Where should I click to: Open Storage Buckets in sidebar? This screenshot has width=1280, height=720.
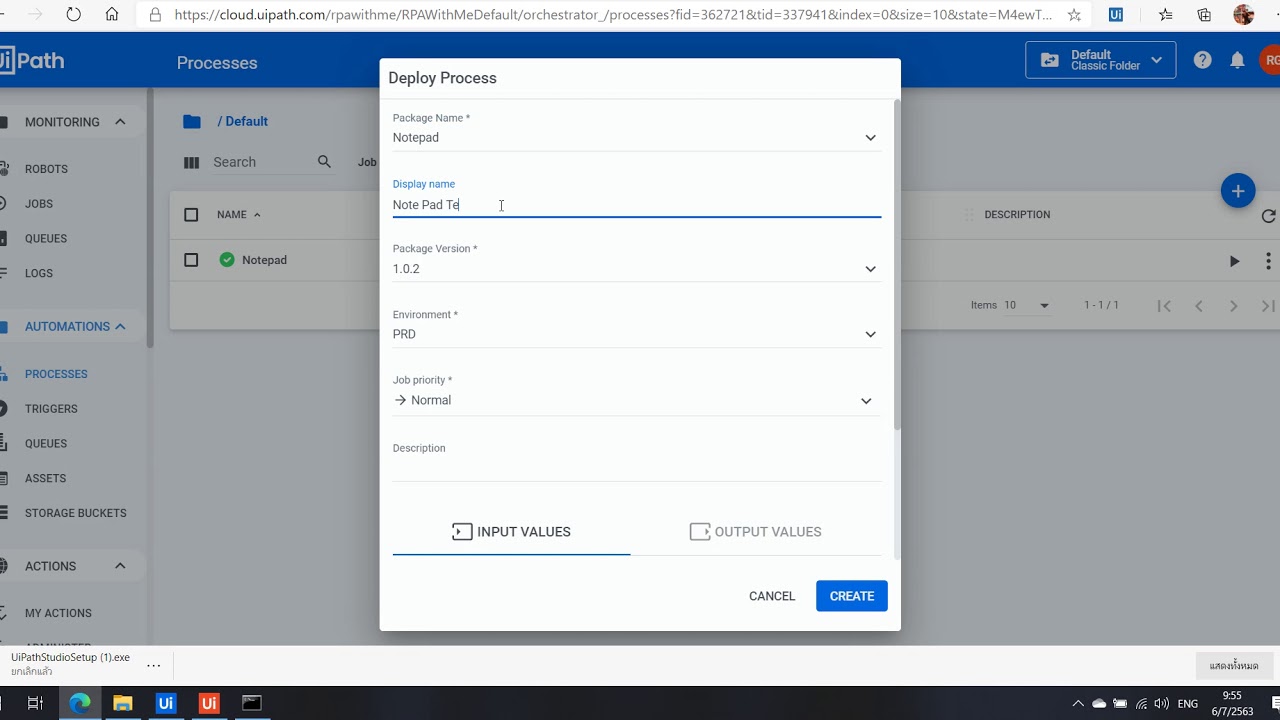(x=76, y=513)
